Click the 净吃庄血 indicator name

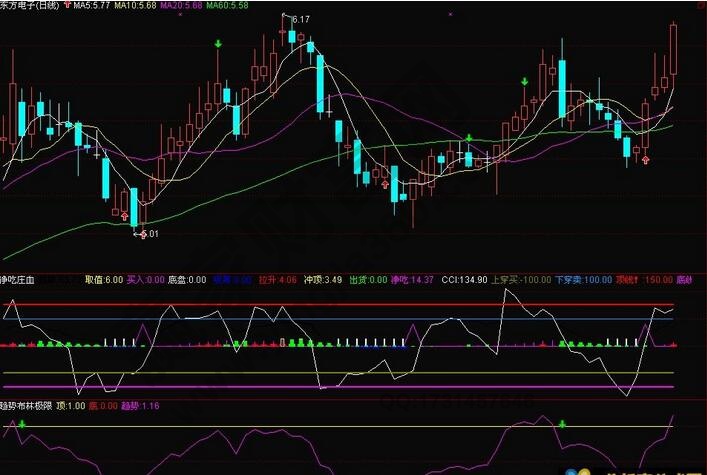[x=18, y=280]
